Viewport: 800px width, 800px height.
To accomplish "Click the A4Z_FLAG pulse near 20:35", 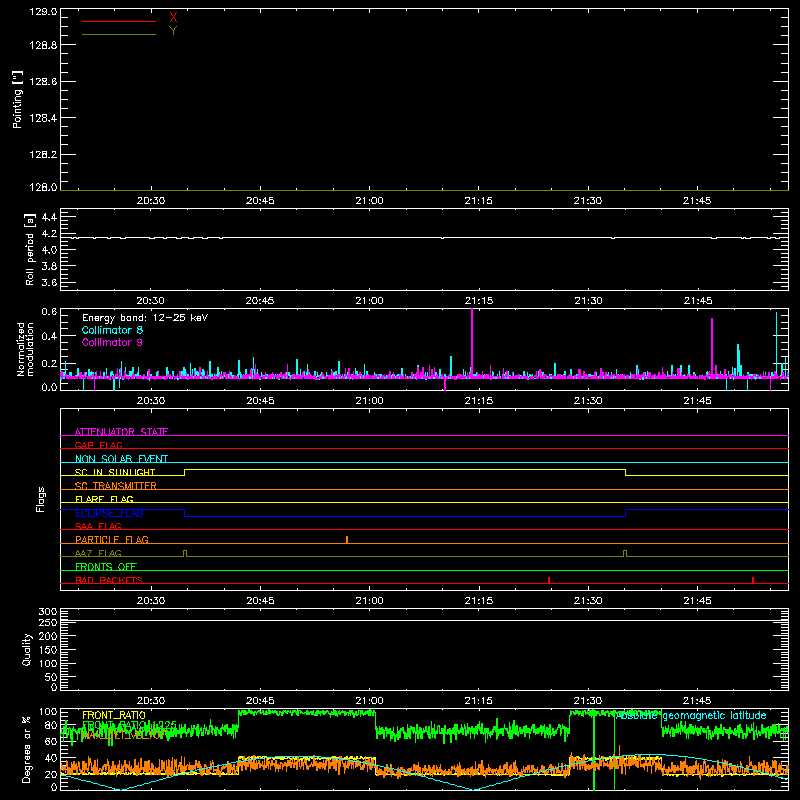I will pos(185,554).
